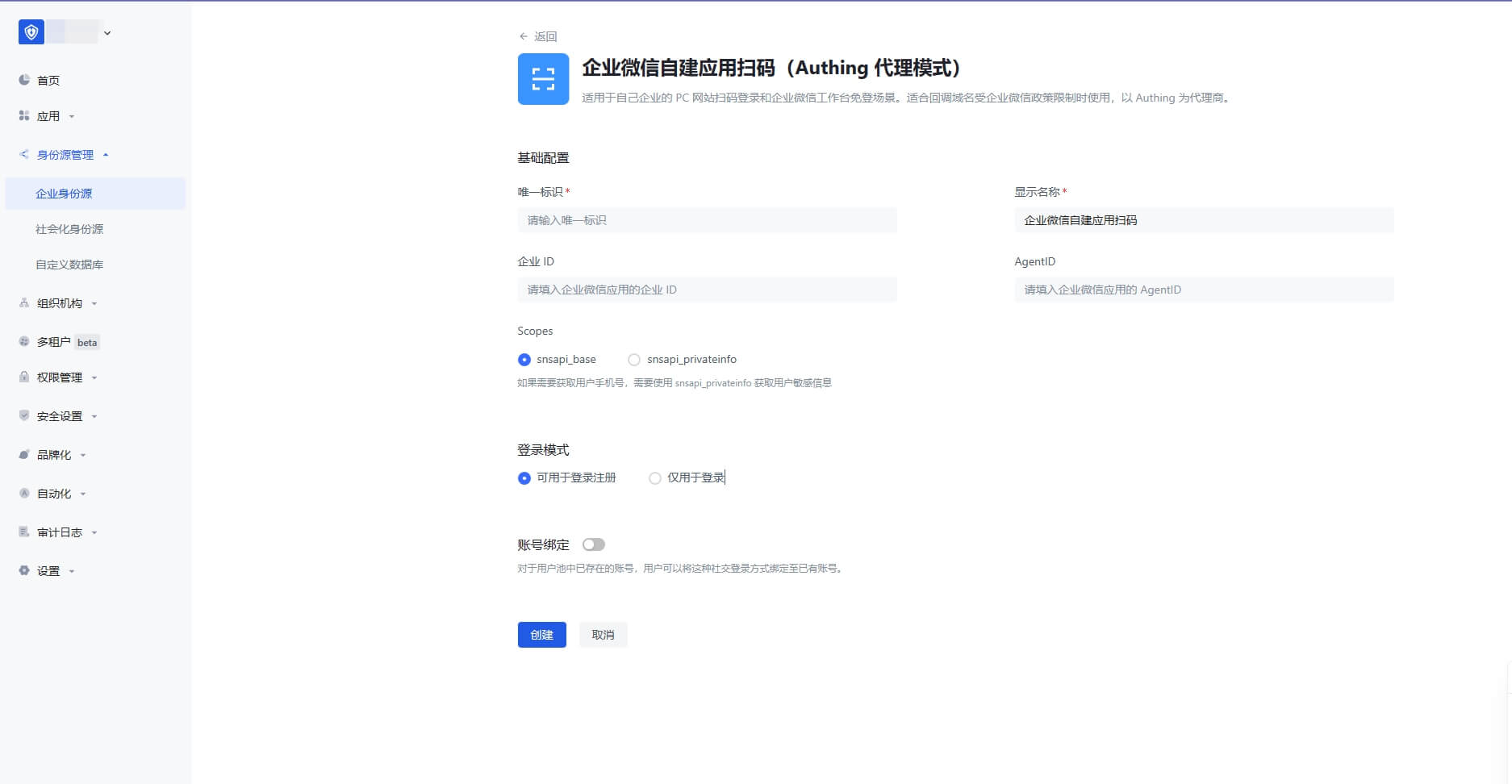
Task: Click the Authing shield logo icon
Action: tap(31, 32)
